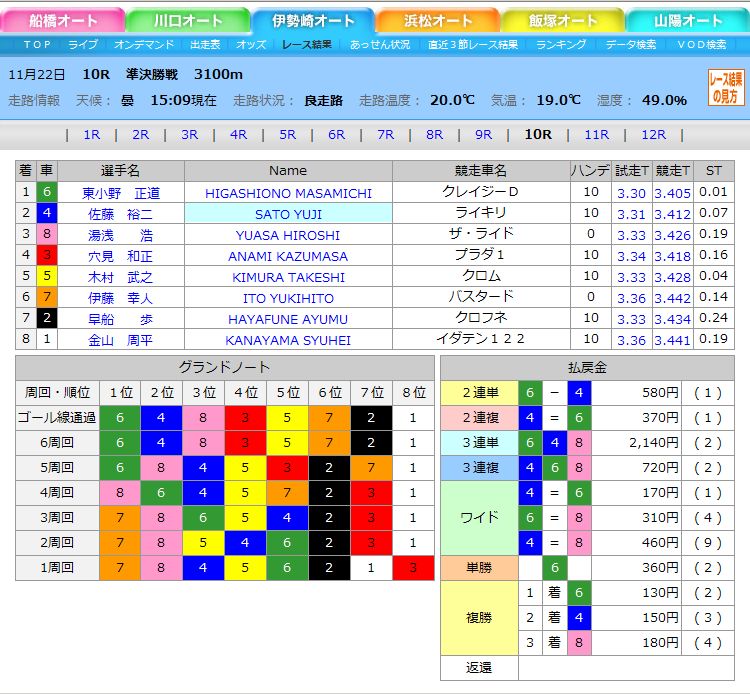This screenshot has width=750, height=694.
Task: Click the グランドノート table header
Action: (225, 367)
